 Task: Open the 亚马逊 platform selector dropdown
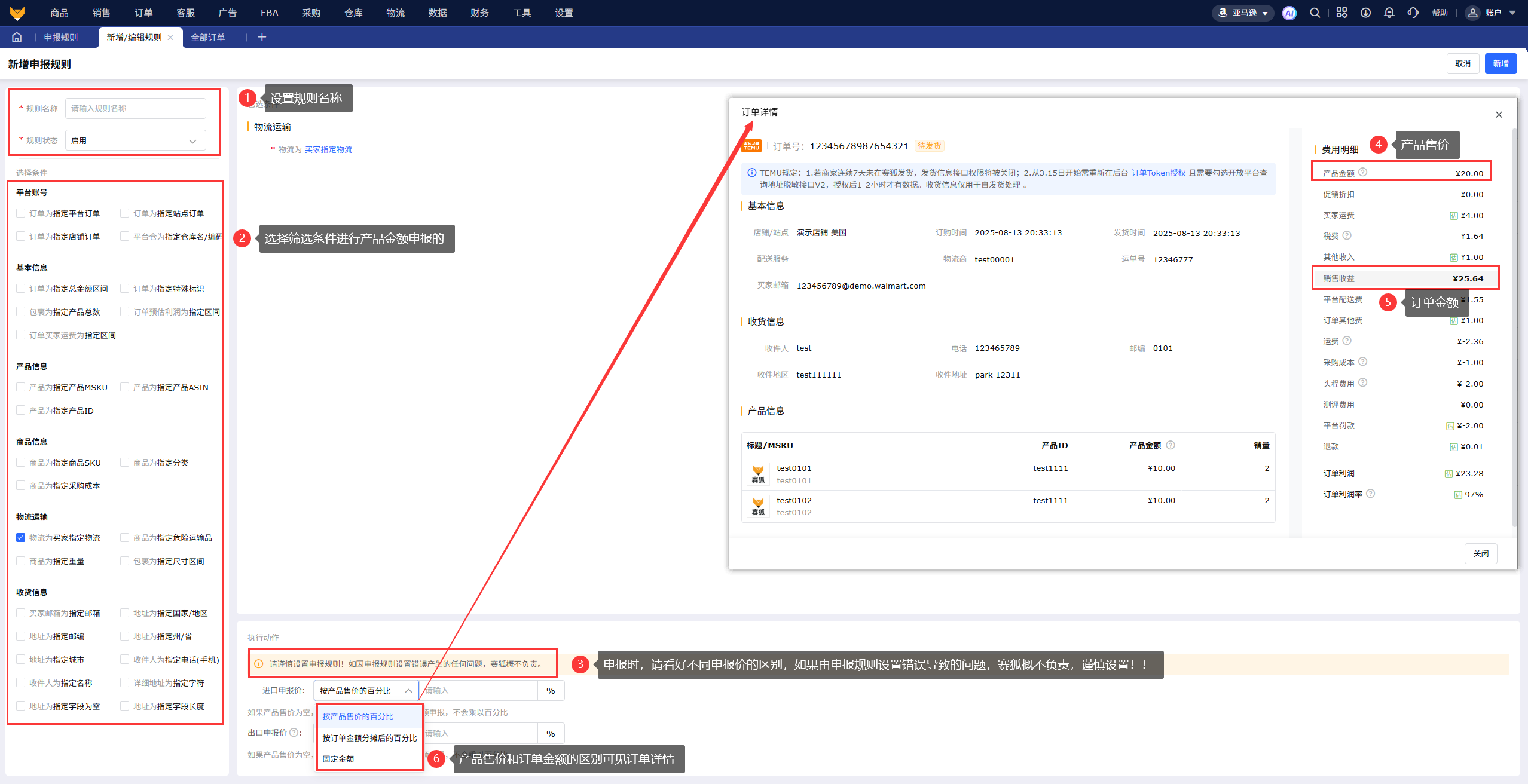[1242, 13]
